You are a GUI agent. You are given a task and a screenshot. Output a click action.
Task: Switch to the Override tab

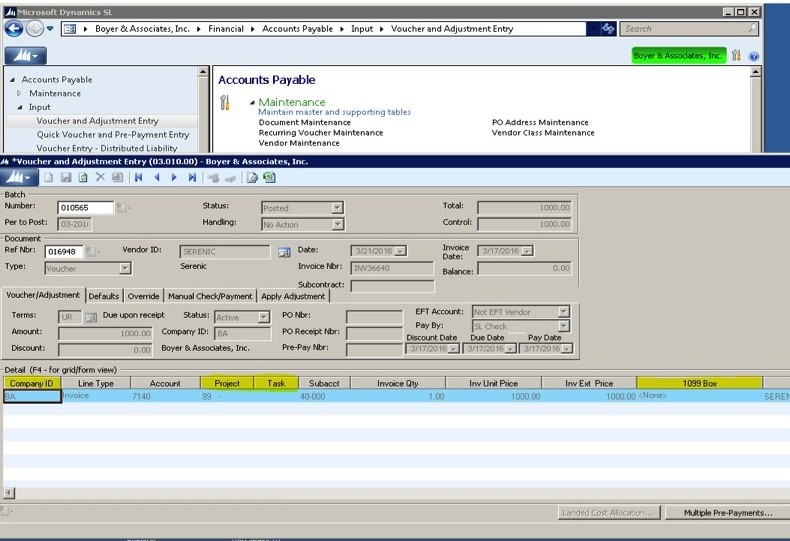143,296
